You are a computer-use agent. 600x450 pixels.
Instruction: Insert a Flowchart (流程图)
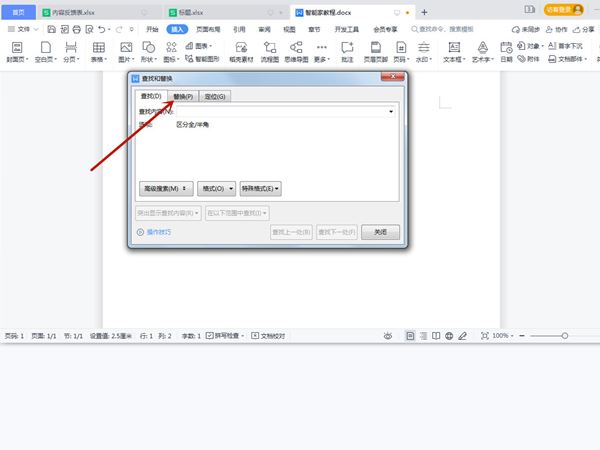click(270, 52)
